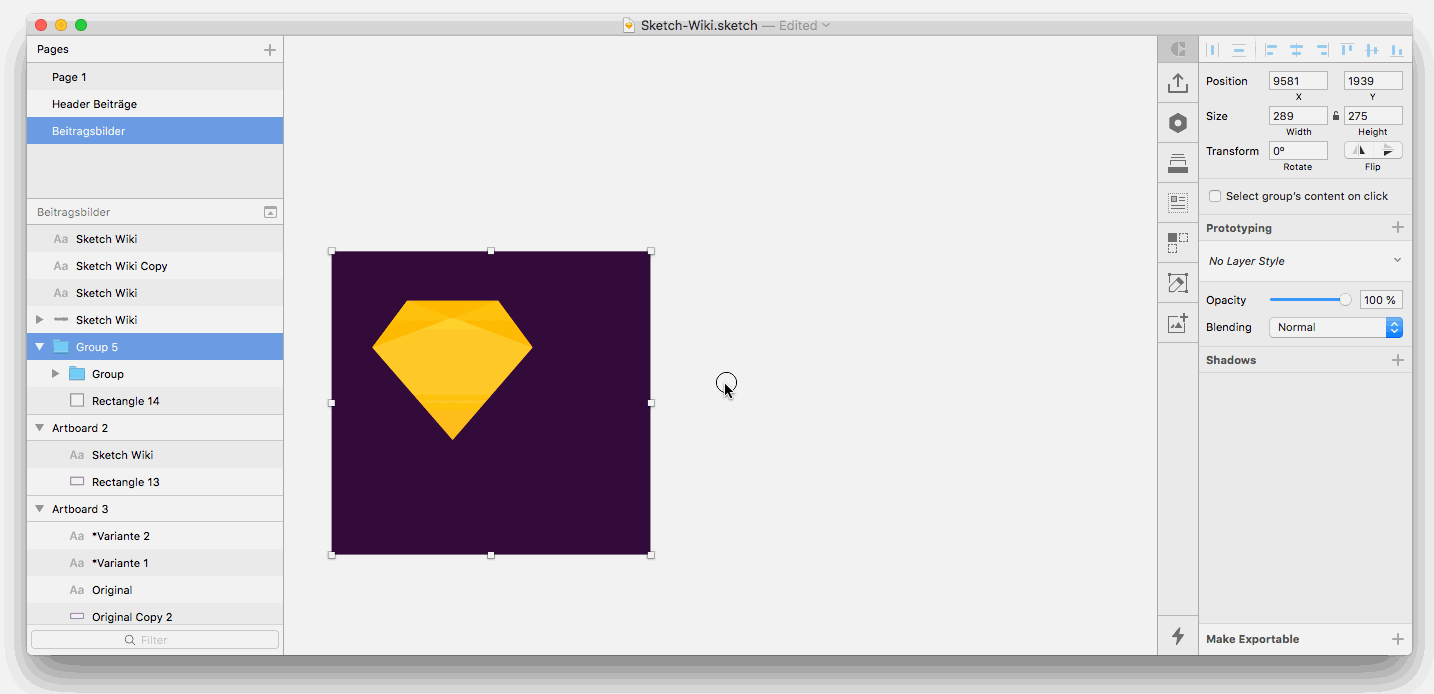Click the stacked layers plugin icon

tap(1178, 163)
